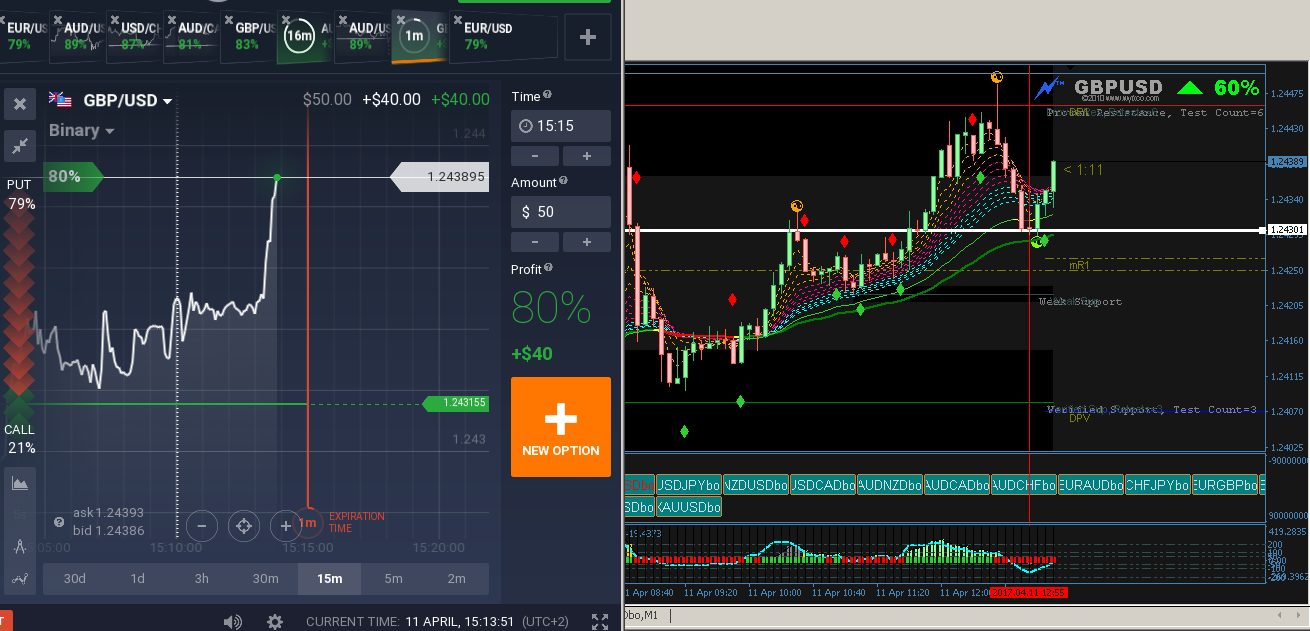Click the collapse arrows sidebar icon

coord(20,146)
